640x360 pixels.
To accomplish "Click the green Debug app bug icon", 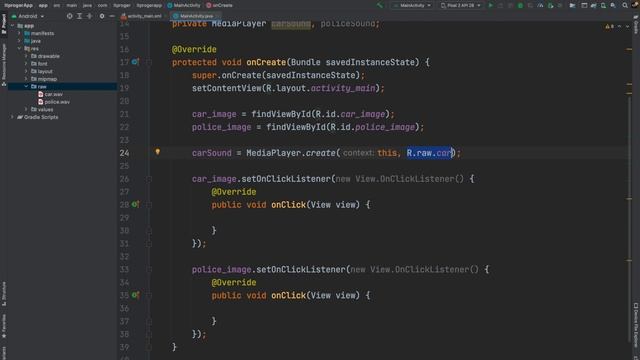I will point(520,6).
